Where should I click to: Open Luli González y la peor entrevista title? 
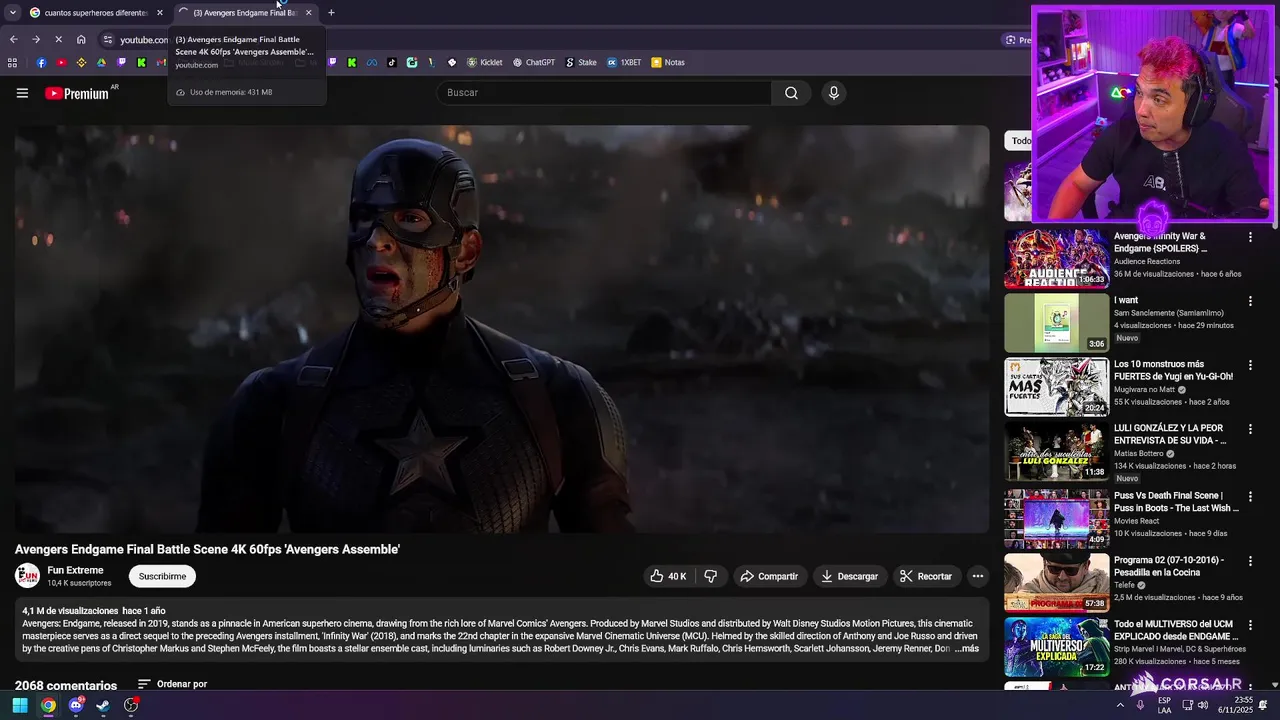click(x=1172, y=434)
